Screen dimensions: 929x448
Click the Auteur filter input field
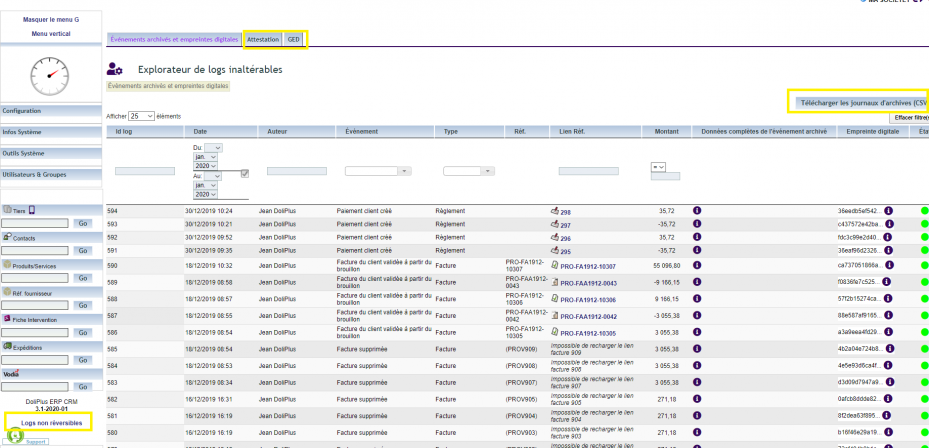pos(297,171)
